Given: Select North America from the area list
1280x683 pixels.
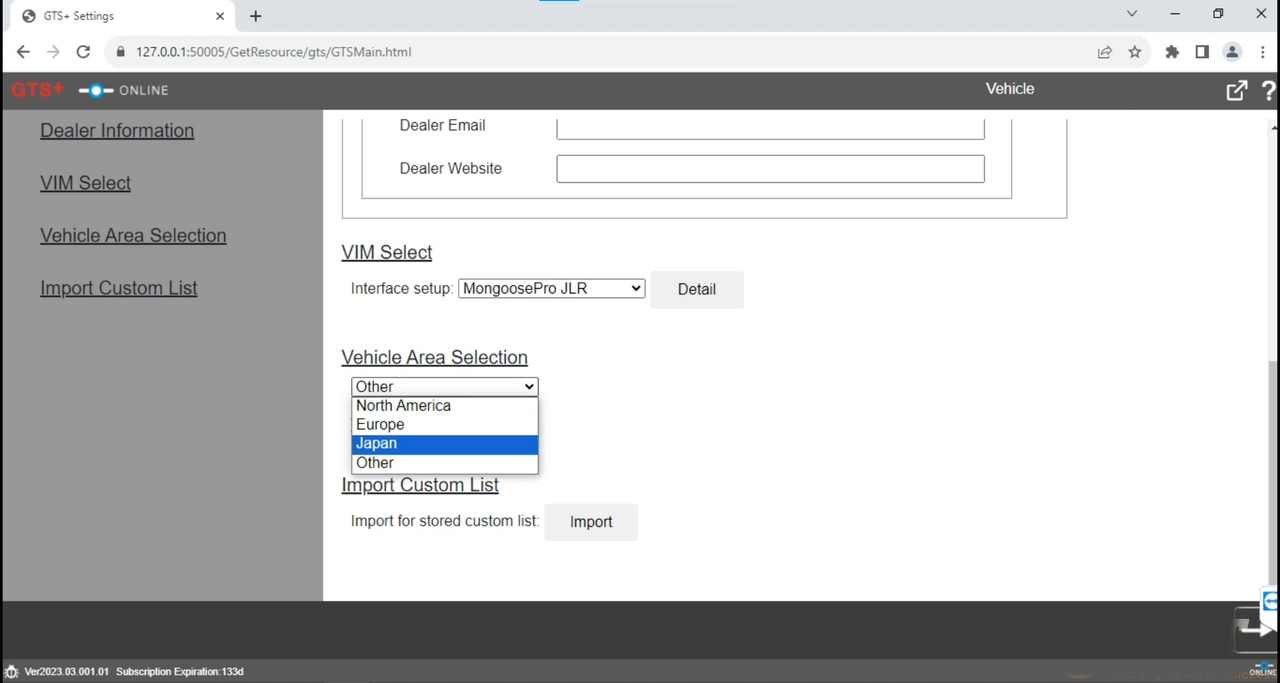Looking at the screenshot, I should pyautogui.click(x=445, y=406).
